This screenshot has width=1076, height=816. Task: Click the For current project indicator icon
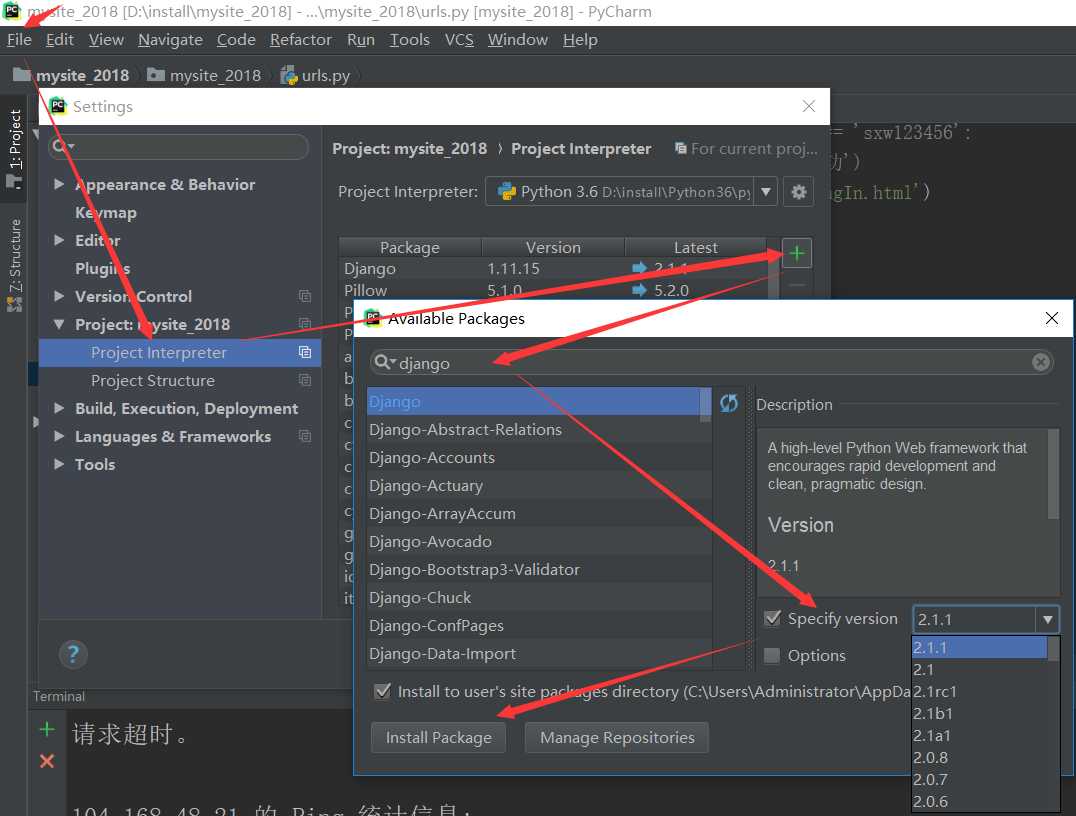(680, 148)
